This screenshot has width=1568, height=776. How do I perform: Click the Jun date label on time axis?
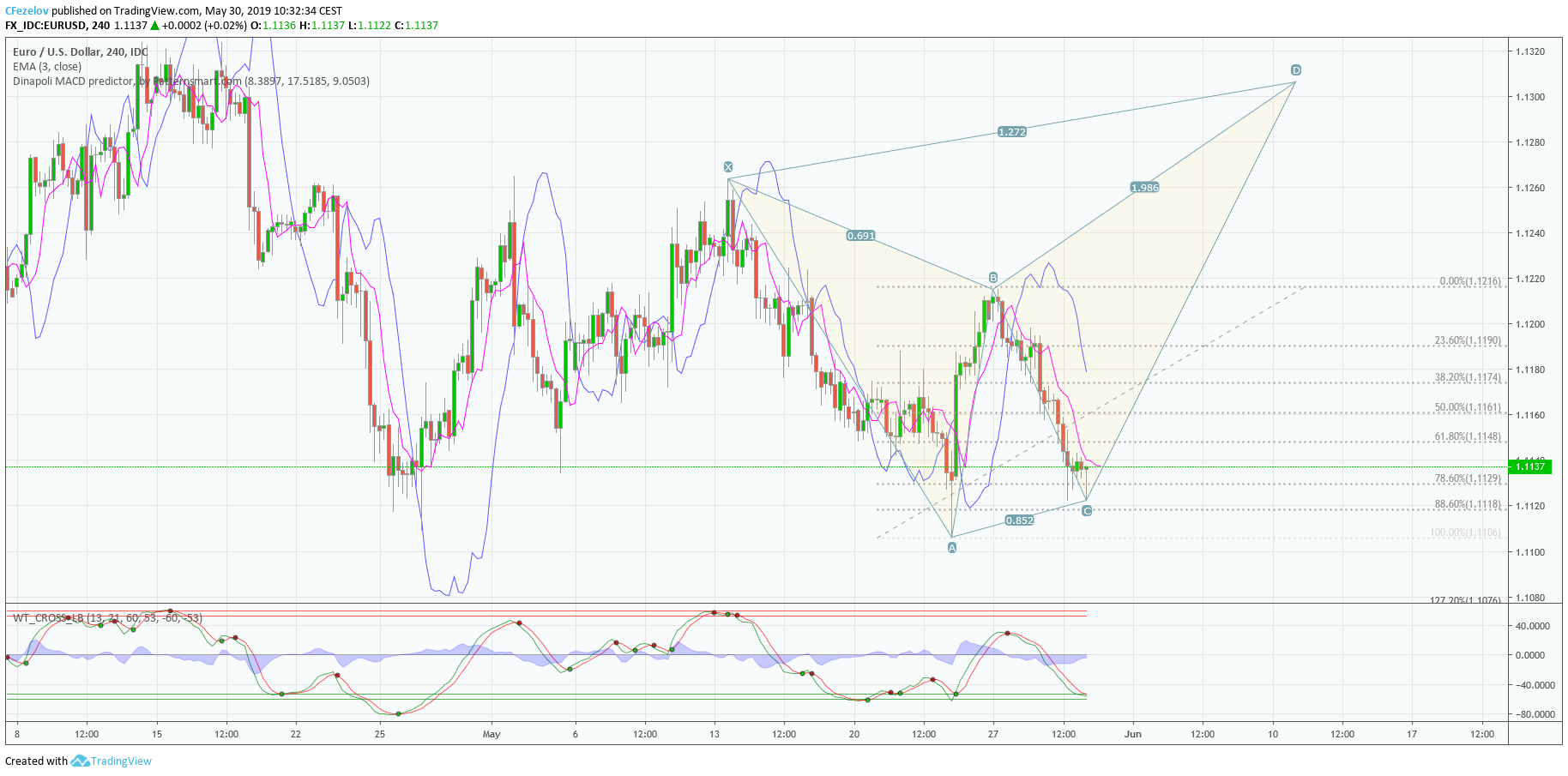(x=1133, y=734)
